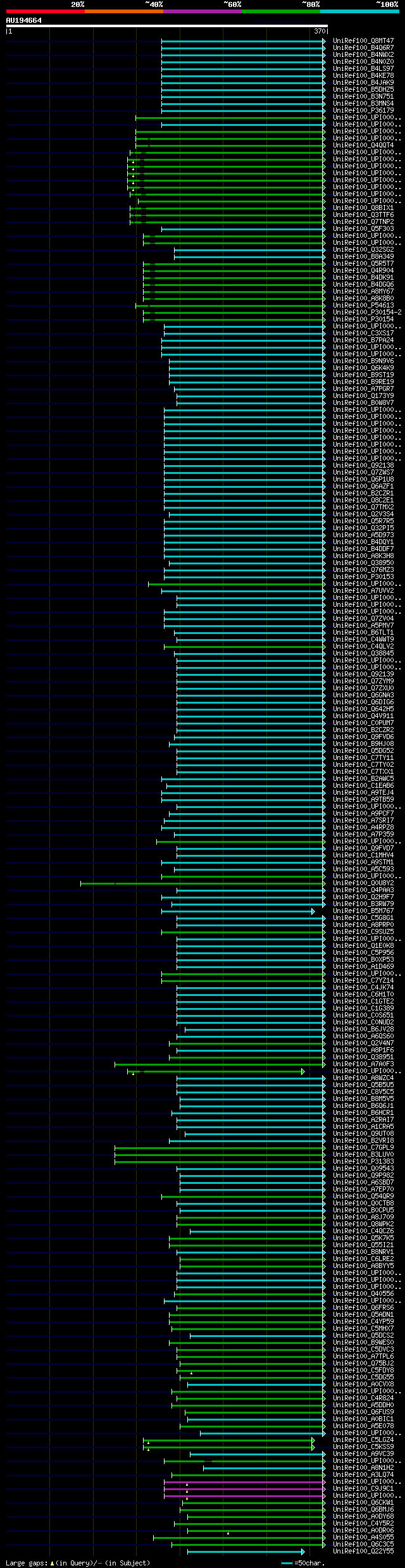Select hit UniRef100_C9SUZ5
Image resolution: width=405 pixels, height=1568 pixels.
[363, 932]
